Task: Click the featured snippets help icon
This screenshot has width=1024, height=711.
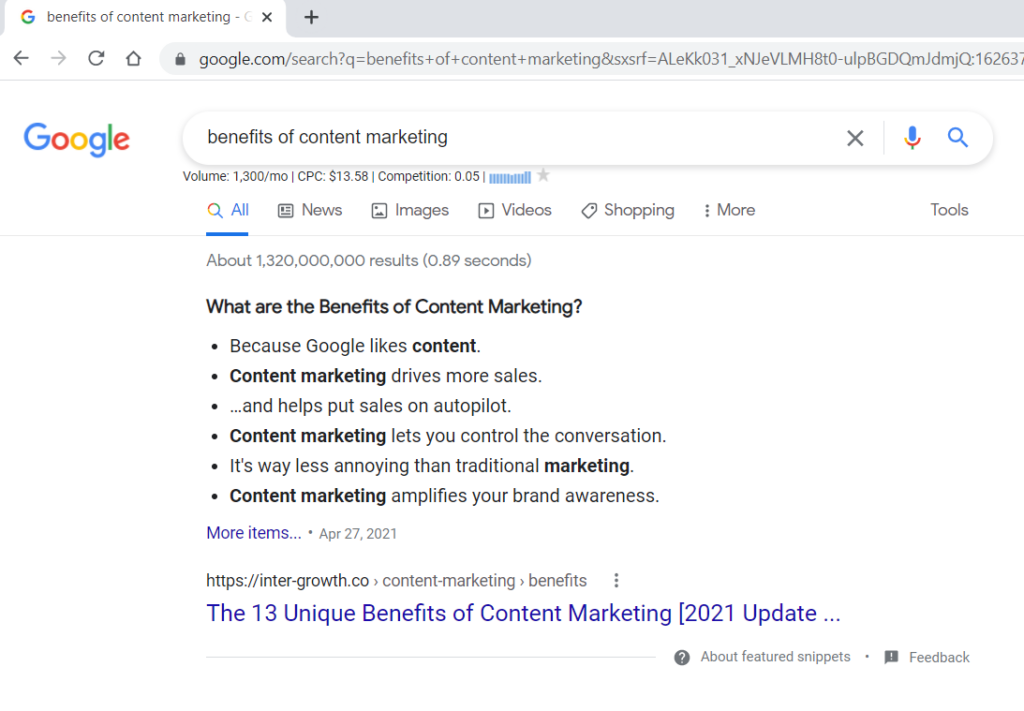Action: pyautogui.click(x=682, y=657)
